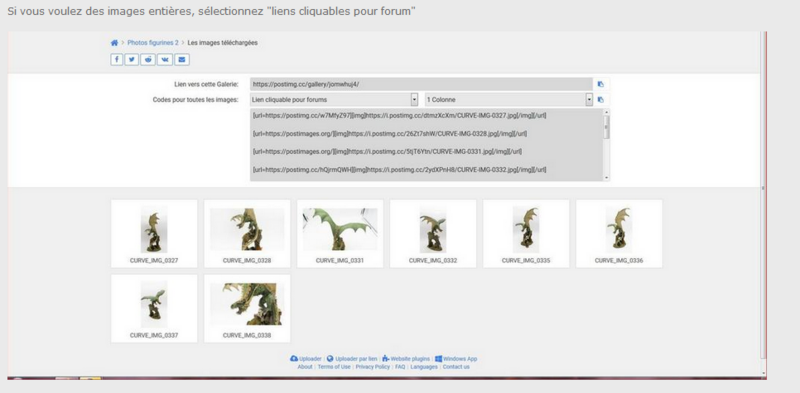This screenshot has height=393, width=800.
Task: Open the Lien cliquable pour forums dropdown
Action: pyautogui.click(x=334, y=100)
